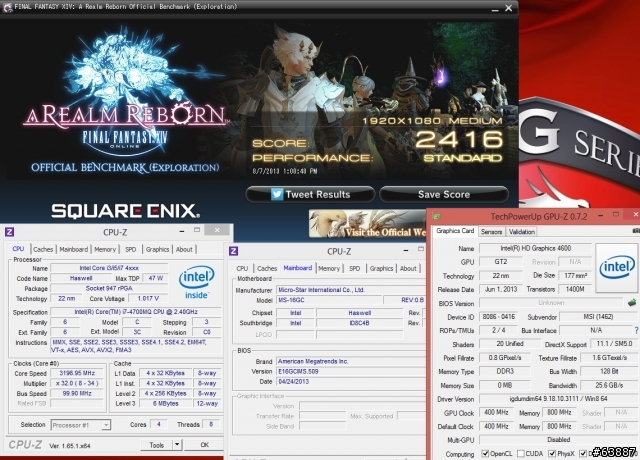Click the GPU-Z title bar icon
This screenshot has height=460, width=640.
436,216
